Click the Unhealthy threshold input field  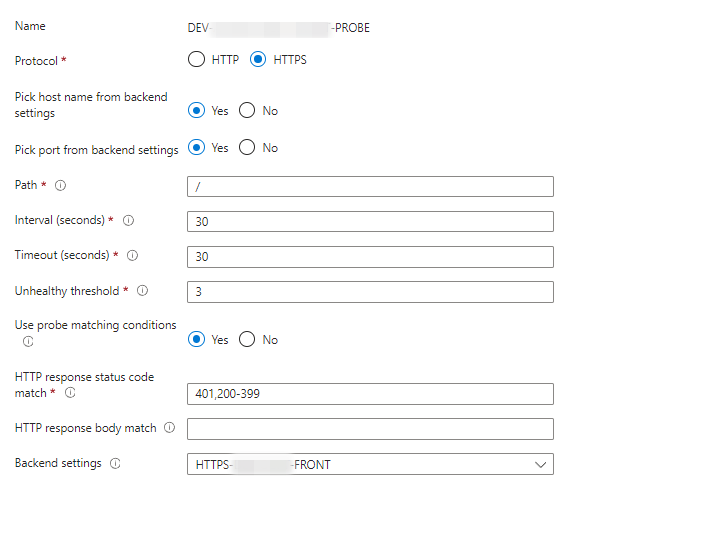click(x=370, y=292)
